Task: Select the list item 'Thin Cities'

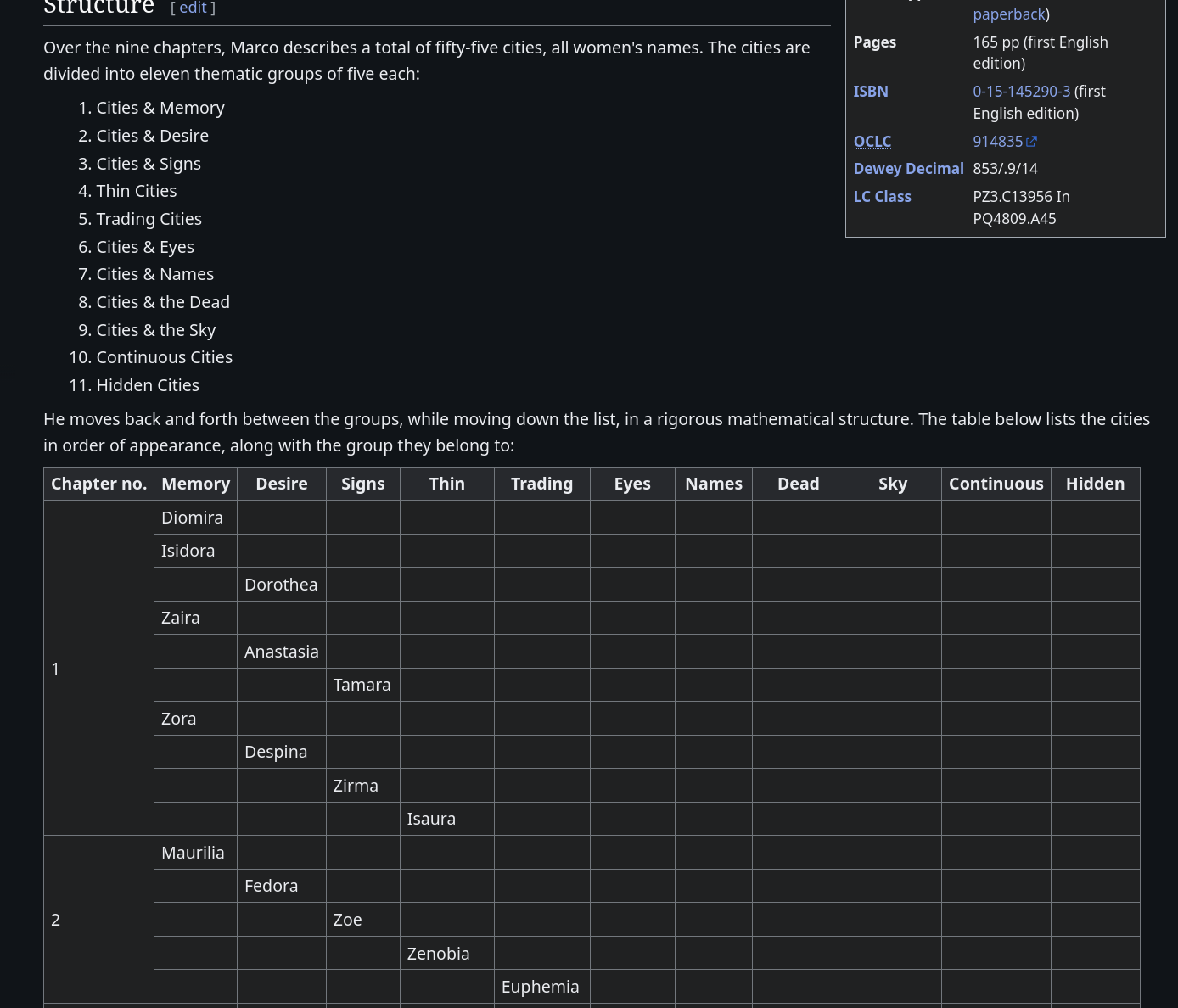Action: (137, 191)
